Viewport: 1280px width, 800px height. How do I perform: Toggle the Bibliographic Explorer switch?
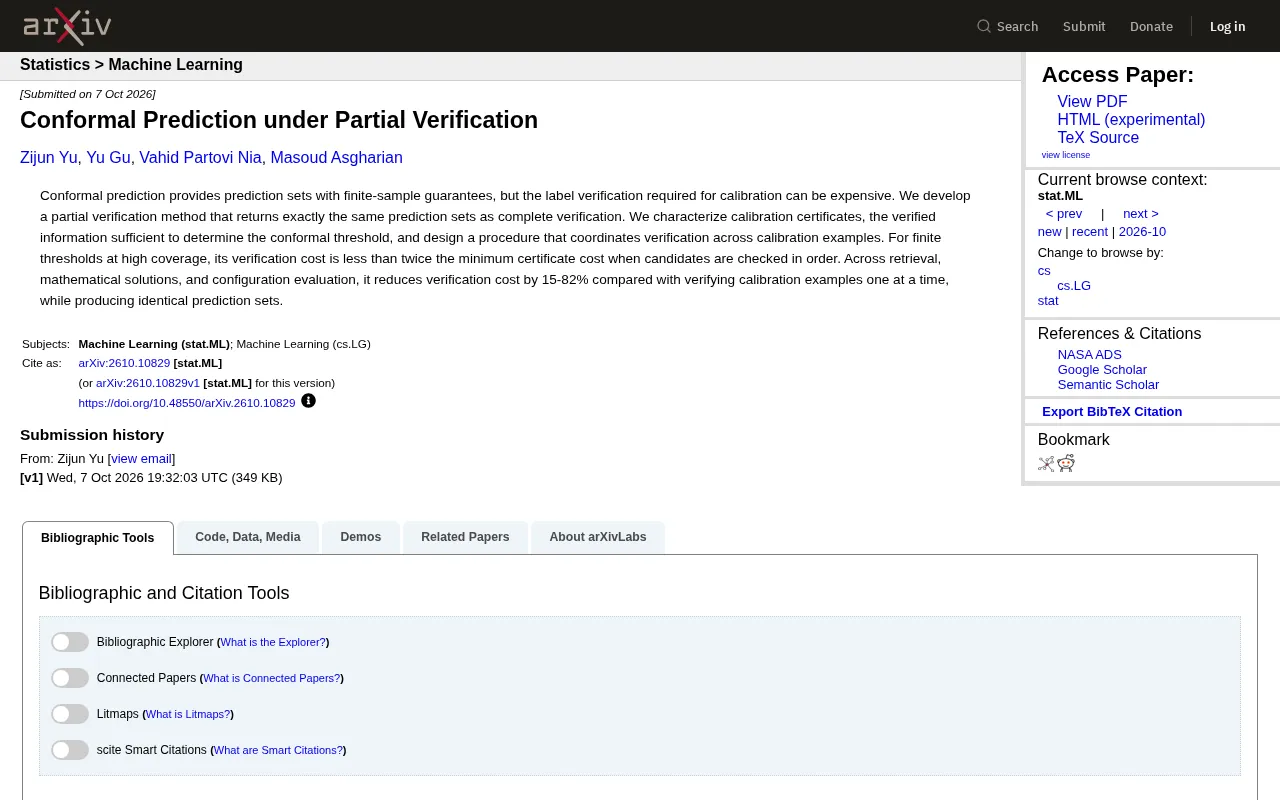pos(70,642)
